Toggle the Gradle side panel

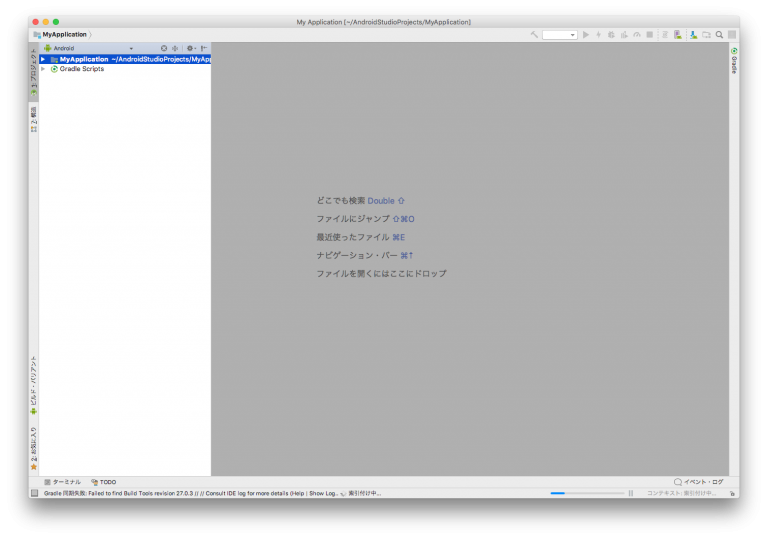[734, 61]
